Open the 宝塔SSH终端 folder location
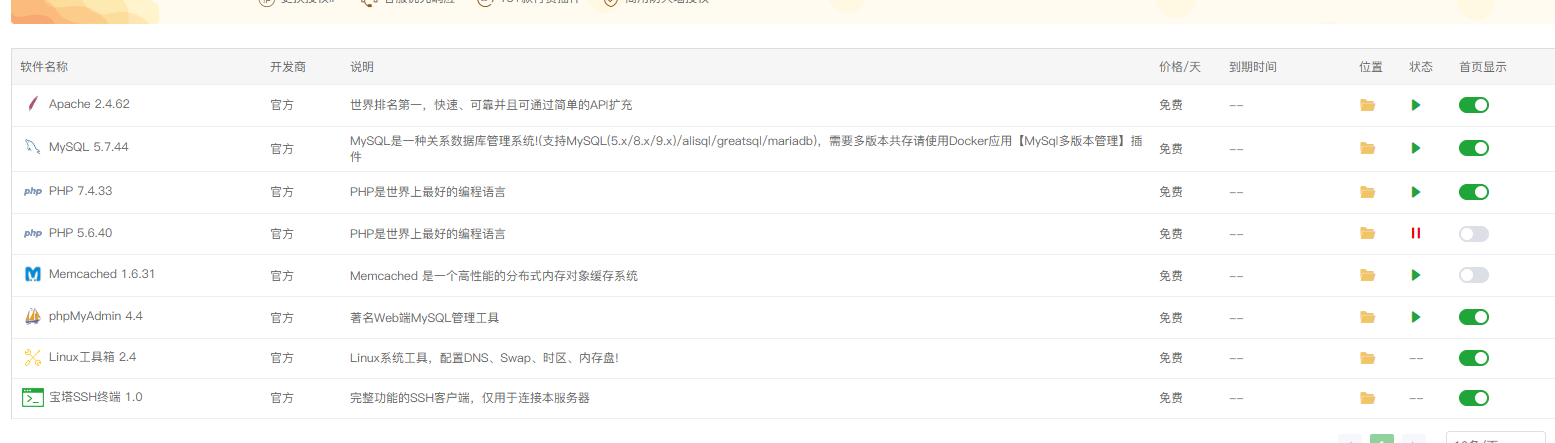The image size is (1555, 443). point(1368,398)
